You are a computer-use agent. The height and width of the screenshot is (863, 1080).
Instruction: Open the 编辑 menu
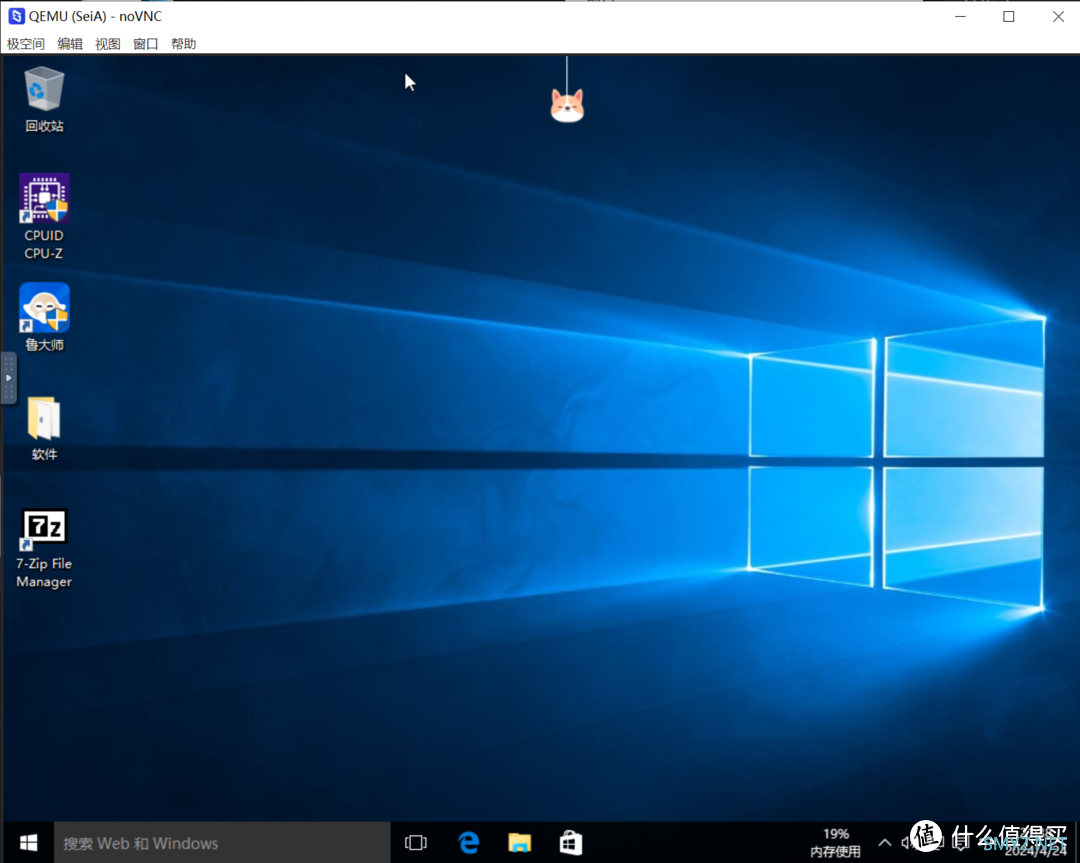(x=70, y=44)
